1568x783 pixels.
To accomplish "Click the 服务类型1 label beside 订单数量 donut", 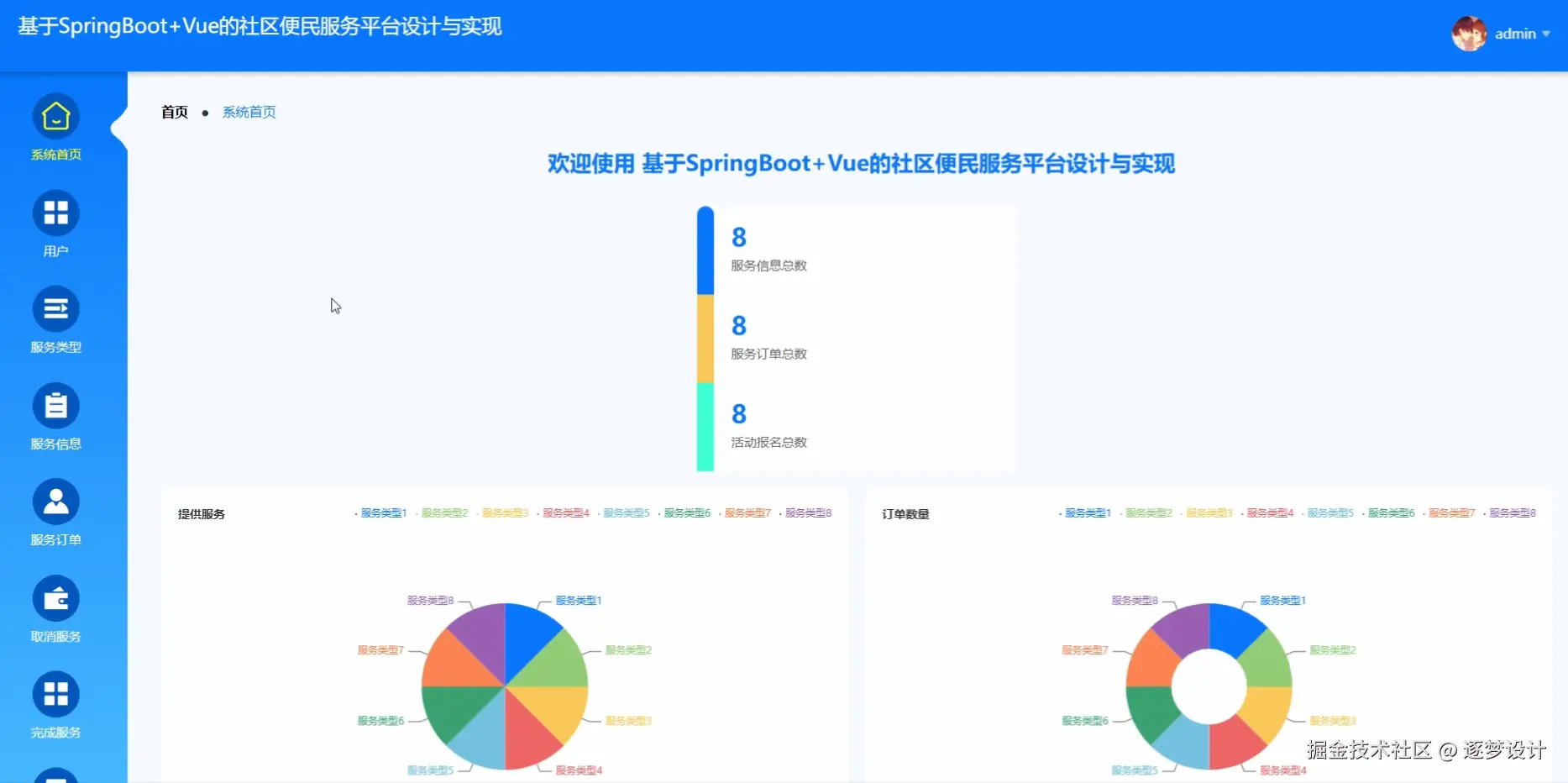I will (x=1282, y=601).
